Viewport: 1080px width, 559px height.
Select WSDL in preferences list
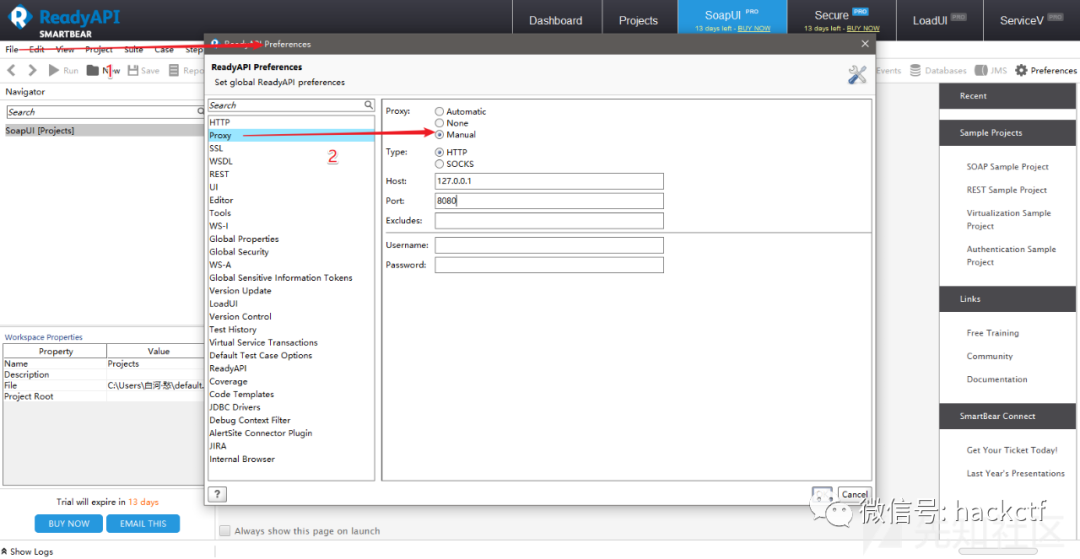291,161
